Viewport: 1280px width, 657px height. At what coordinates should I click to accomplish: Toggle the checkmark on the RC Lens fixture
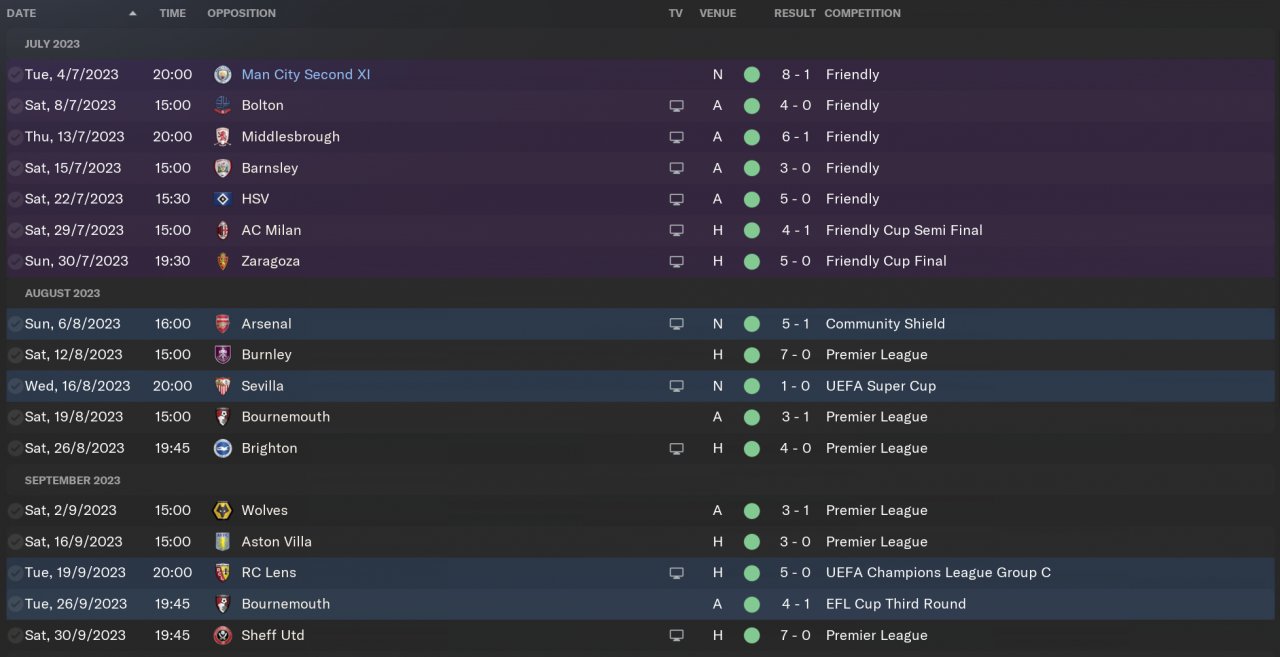(x=14, y=573)
